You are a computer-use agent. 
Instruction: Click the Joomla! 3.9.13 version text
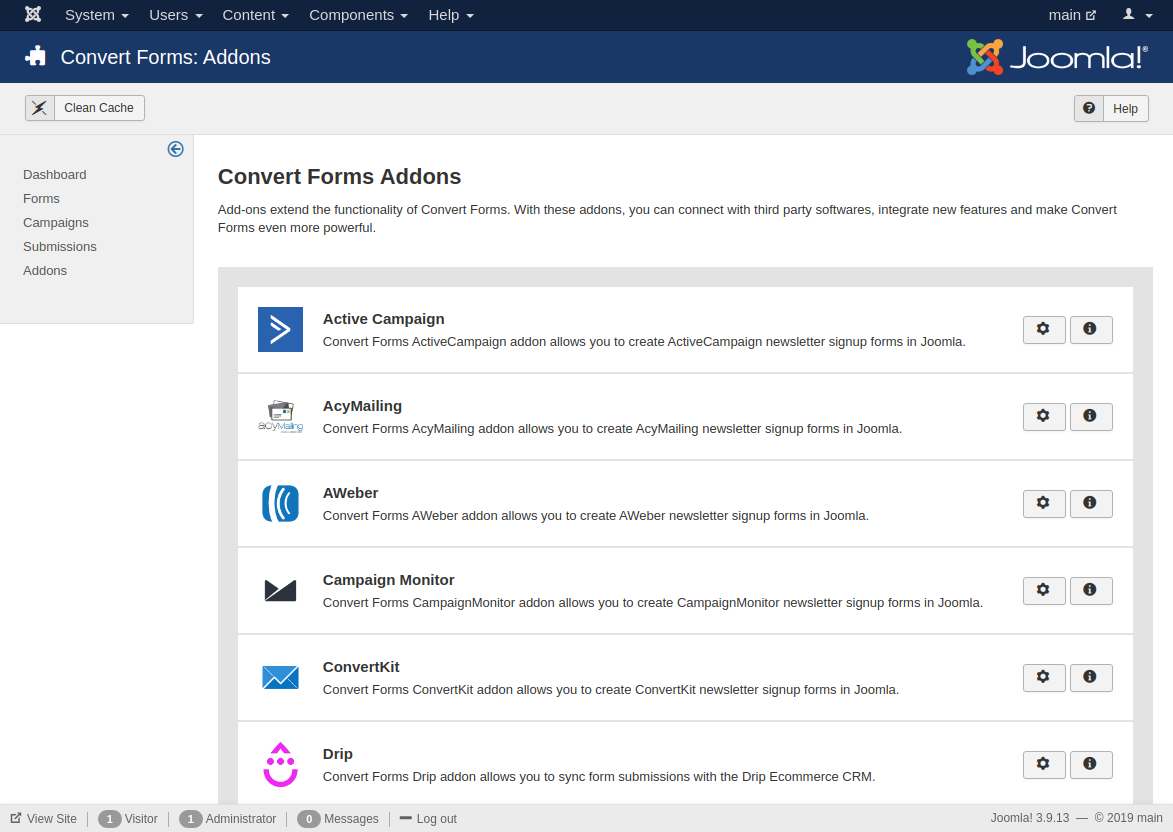(x=1030, y=818)
